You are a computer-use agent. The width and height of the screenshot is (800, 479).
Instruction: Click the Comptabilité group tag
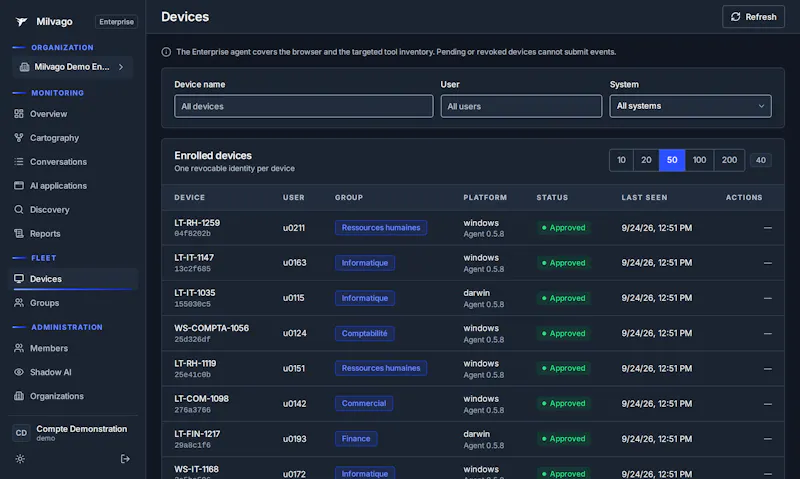coord(364,333)
